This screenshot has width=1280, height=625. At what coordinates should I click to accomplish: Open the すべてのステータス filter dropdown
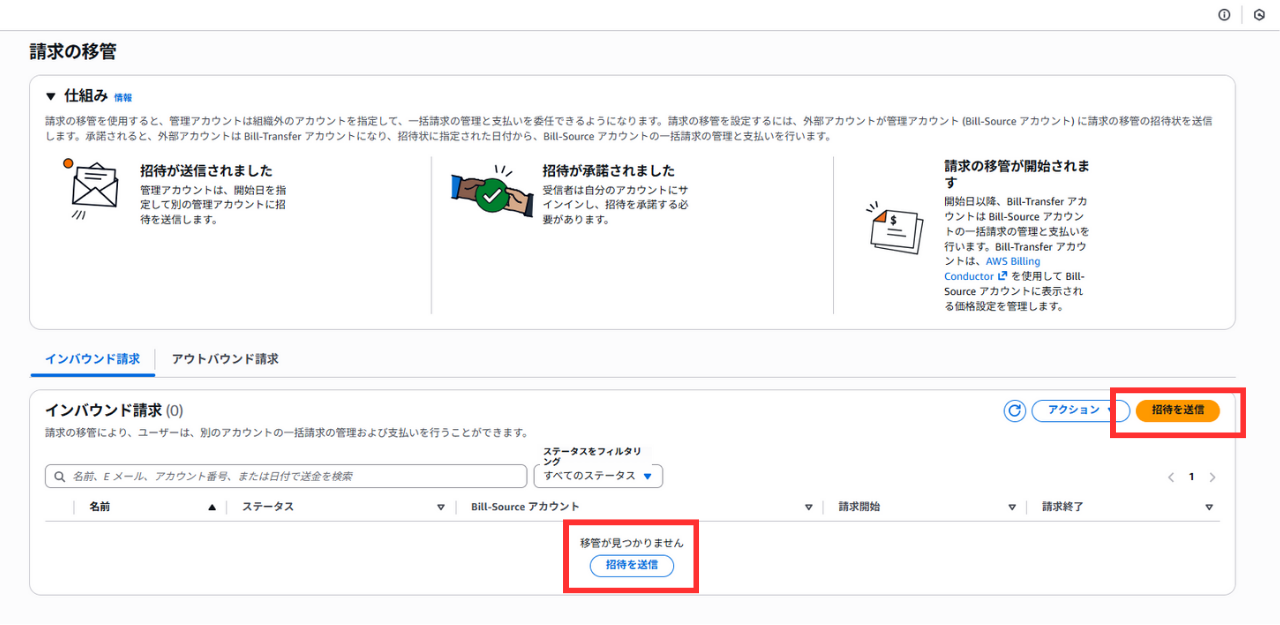point(598,476)
